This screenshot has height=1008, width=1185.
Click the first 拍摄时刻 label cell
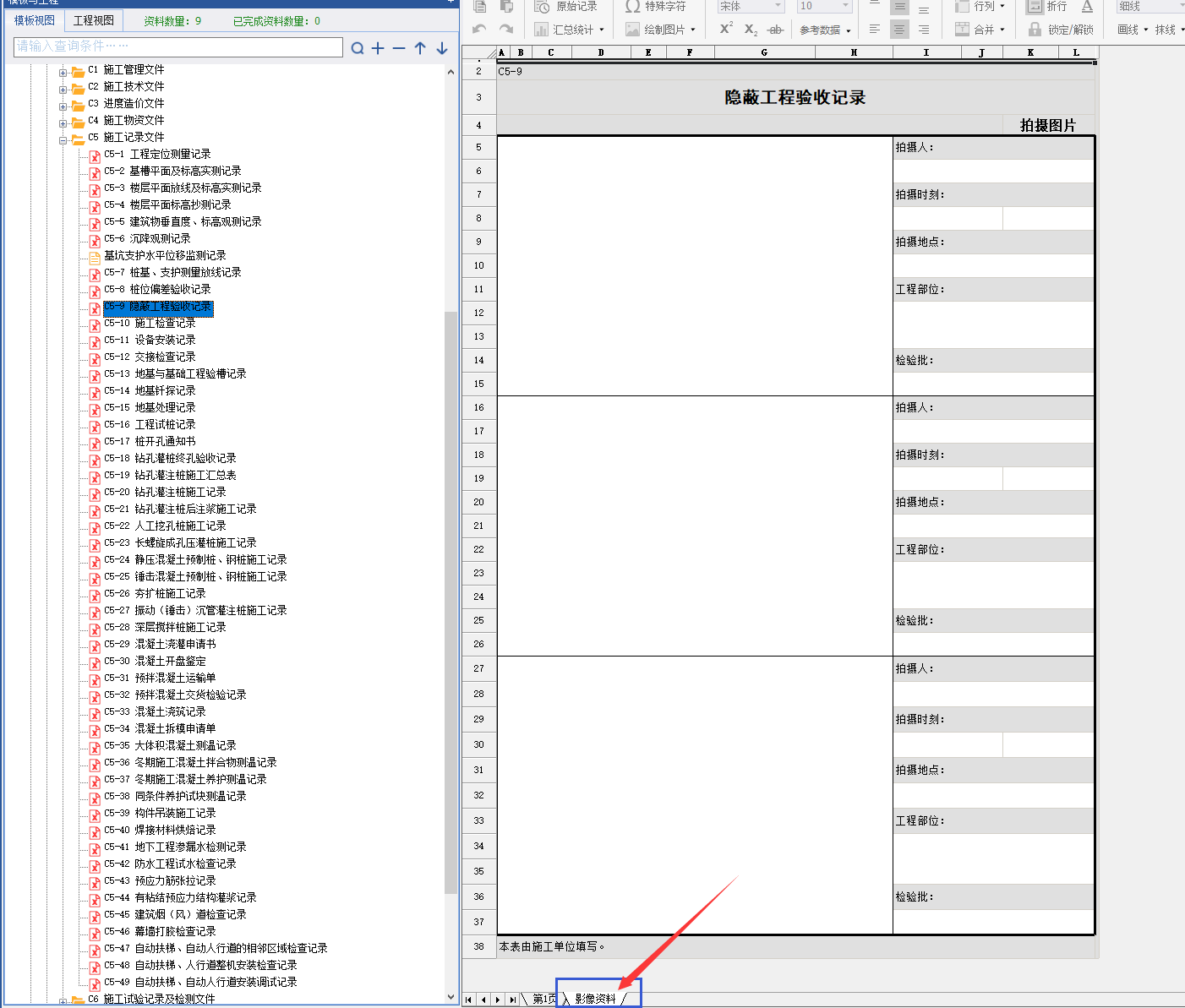pos(993,194)
